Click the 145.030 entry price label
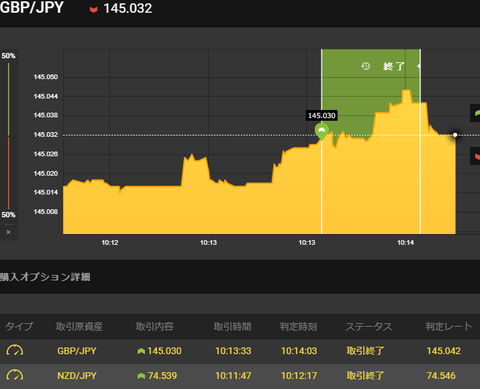Screen dimensions: 480x389 coord(322,116)
